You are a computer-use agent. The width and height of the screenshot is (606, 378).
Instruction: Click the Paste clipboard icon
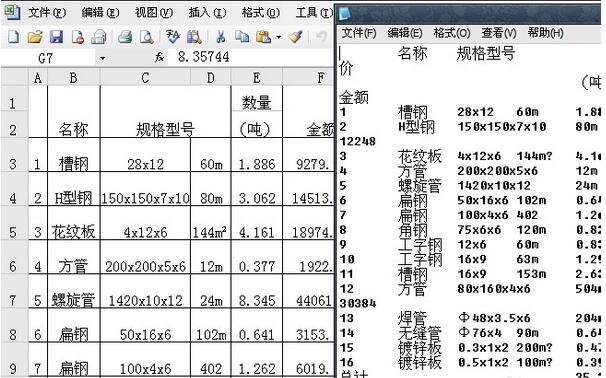pyautogui.click(x=264, y=37)
